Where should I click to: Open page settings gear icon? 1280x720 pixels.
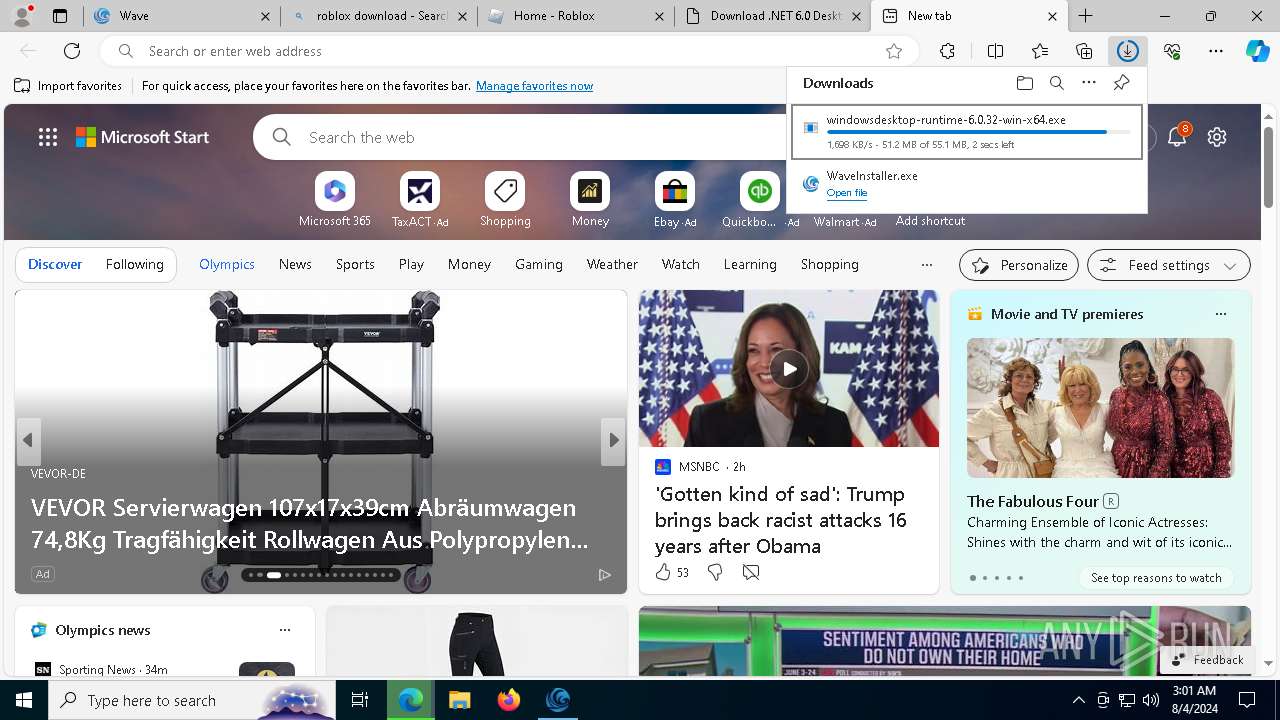pos(1217,137)
